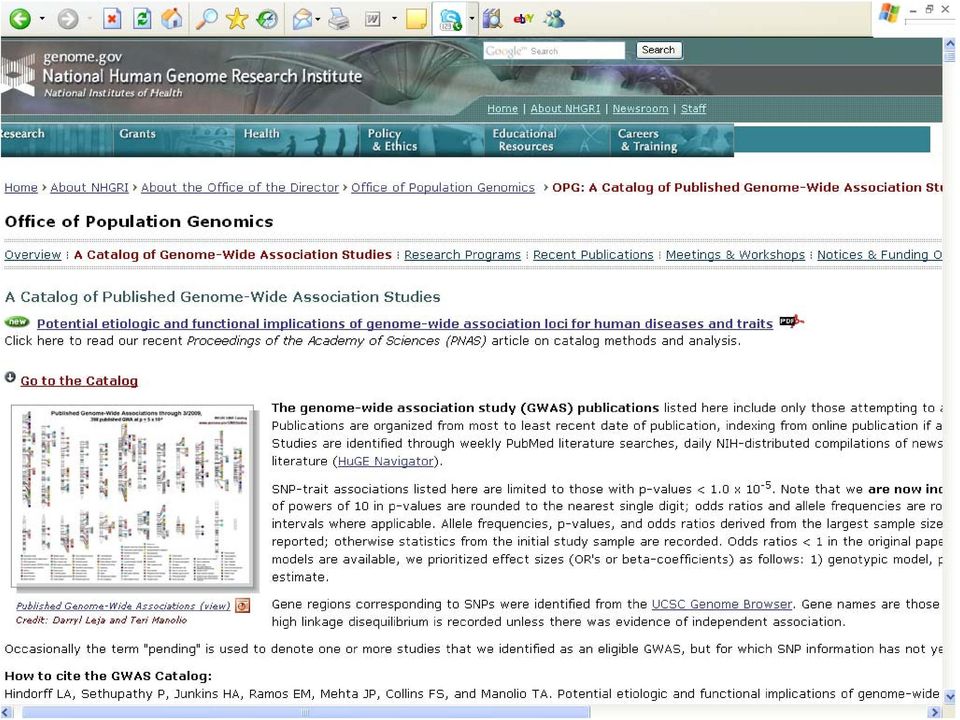Click About the Office of the Director breadcrumb
Viewport: 960px width, 720px height.
240,187
